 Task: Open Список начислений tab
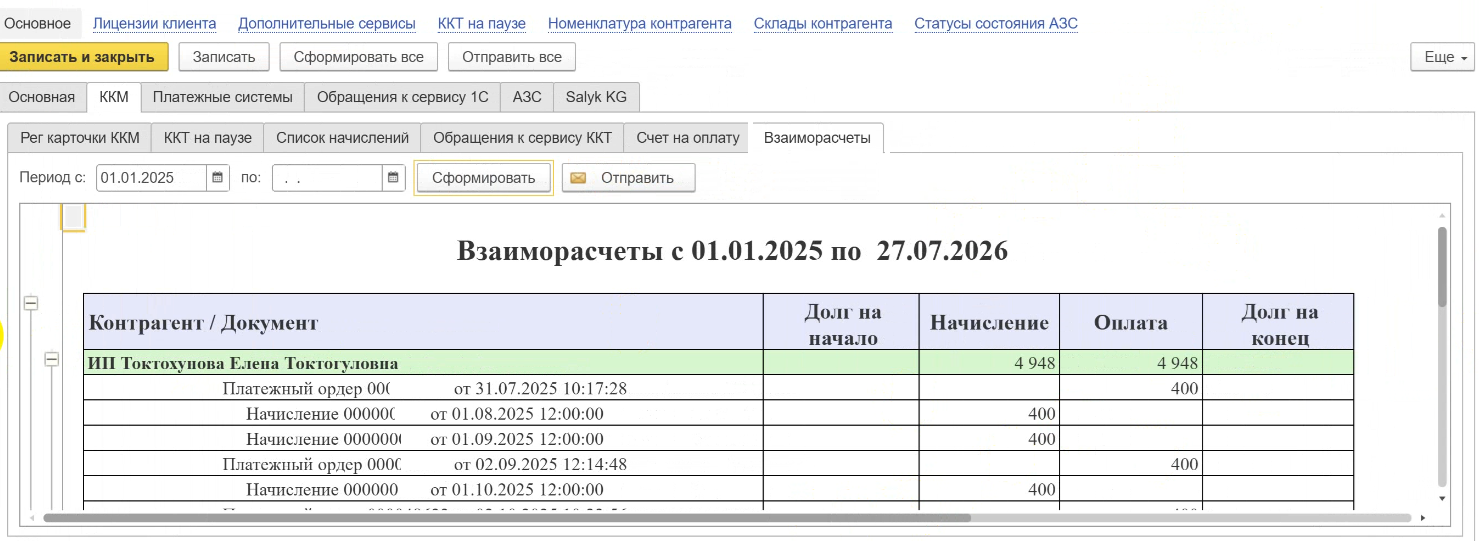point(343,138)
